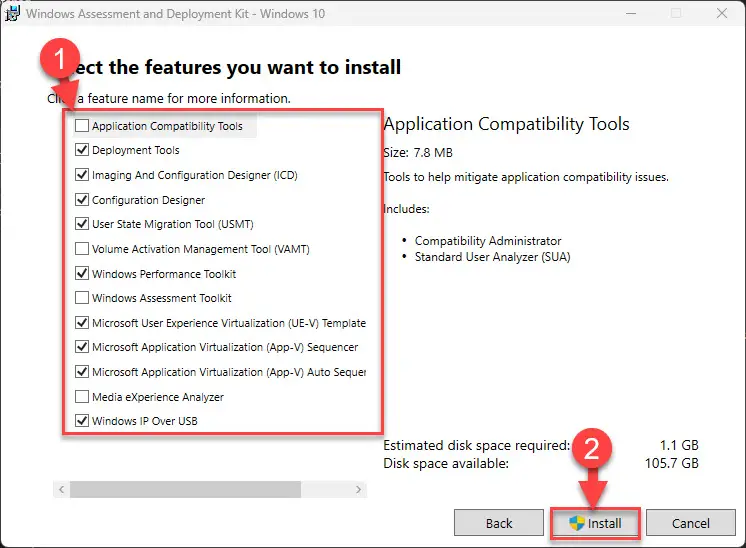Screen dimensions: 746x548
Task: Minimize the ADK setup window
Action: (x=631, y=13)
